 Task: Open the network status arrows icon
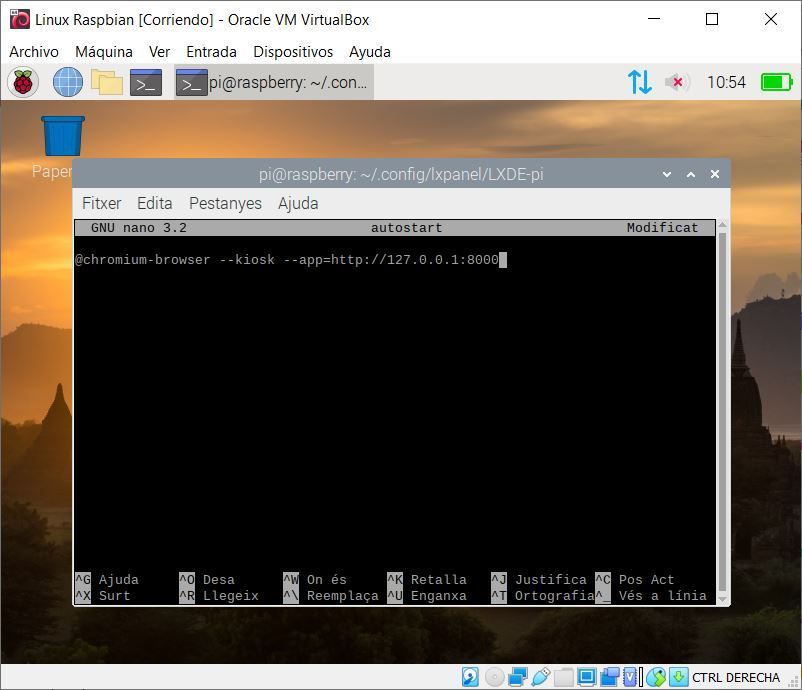640,82
